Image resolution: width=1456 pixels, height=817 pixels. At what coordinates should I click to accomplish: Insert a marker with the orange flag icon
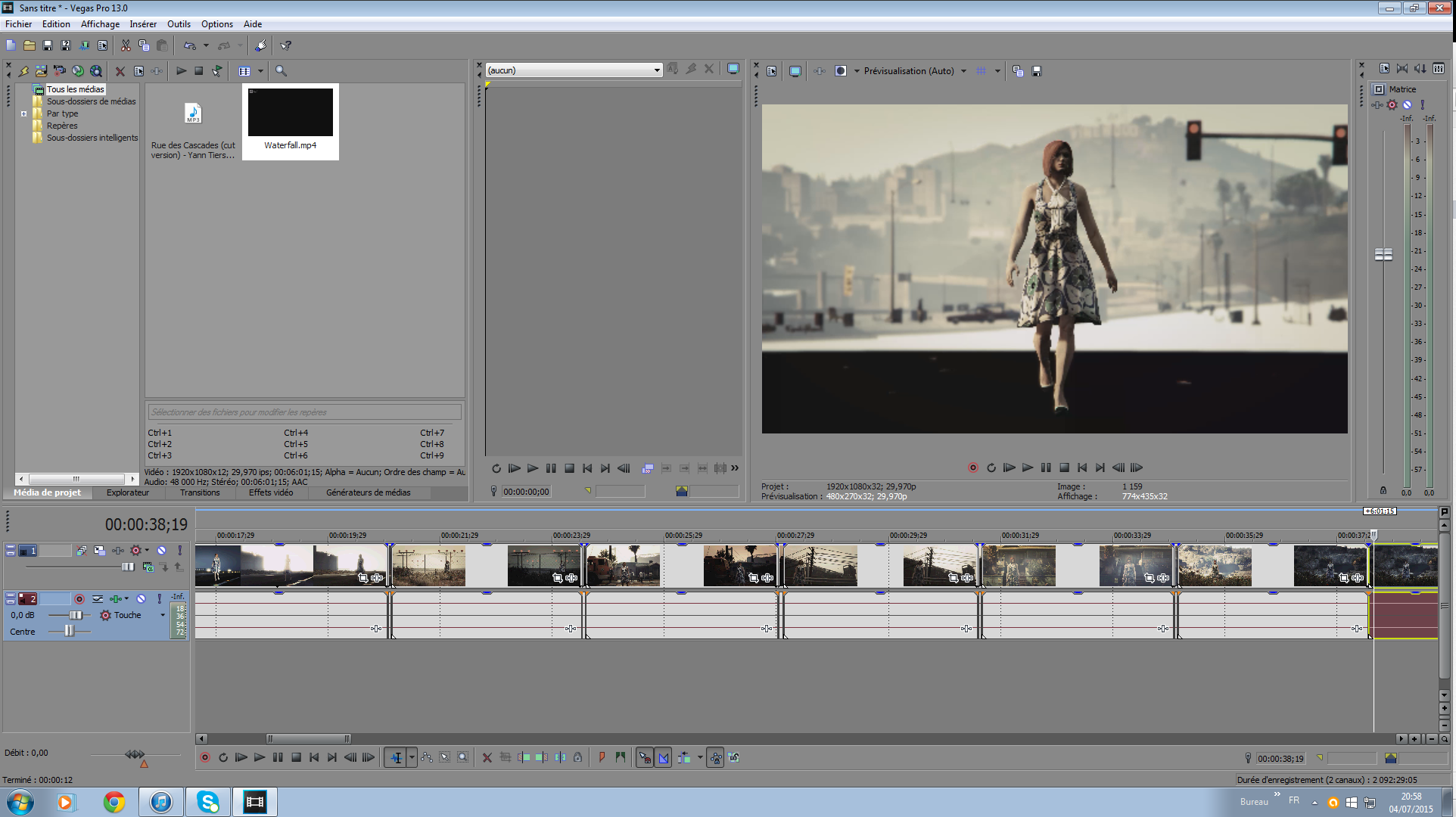tap(602, 758)
